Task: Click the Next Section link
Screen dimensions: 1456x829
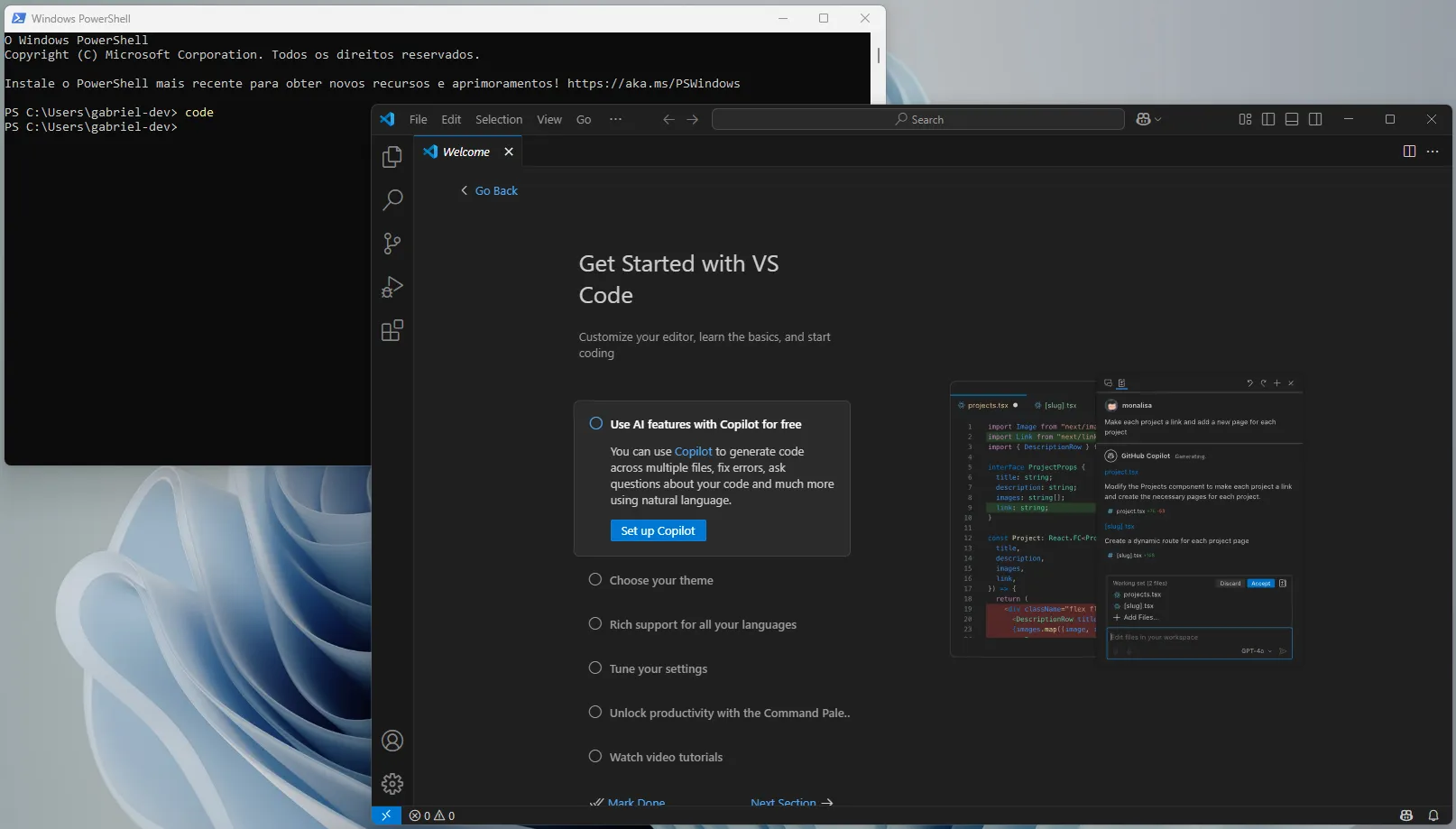Action: coord(791,801)
